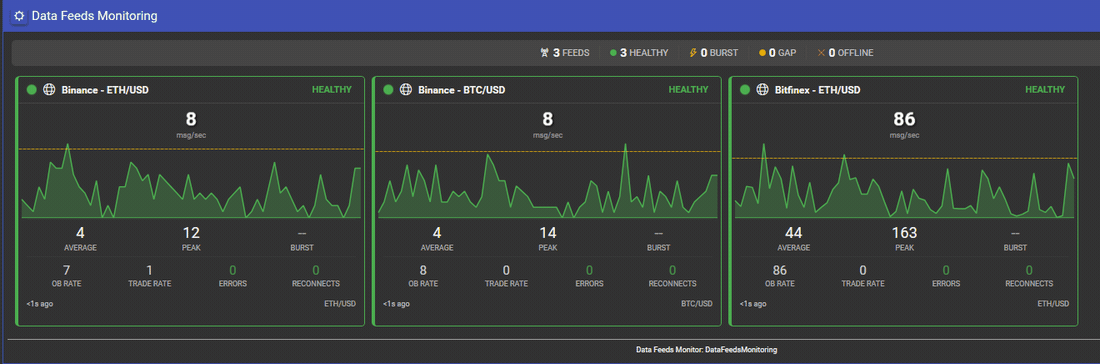Click globe icon on Binance ETH/USD card
This screenshot has height=364, width=1100.
49,90
